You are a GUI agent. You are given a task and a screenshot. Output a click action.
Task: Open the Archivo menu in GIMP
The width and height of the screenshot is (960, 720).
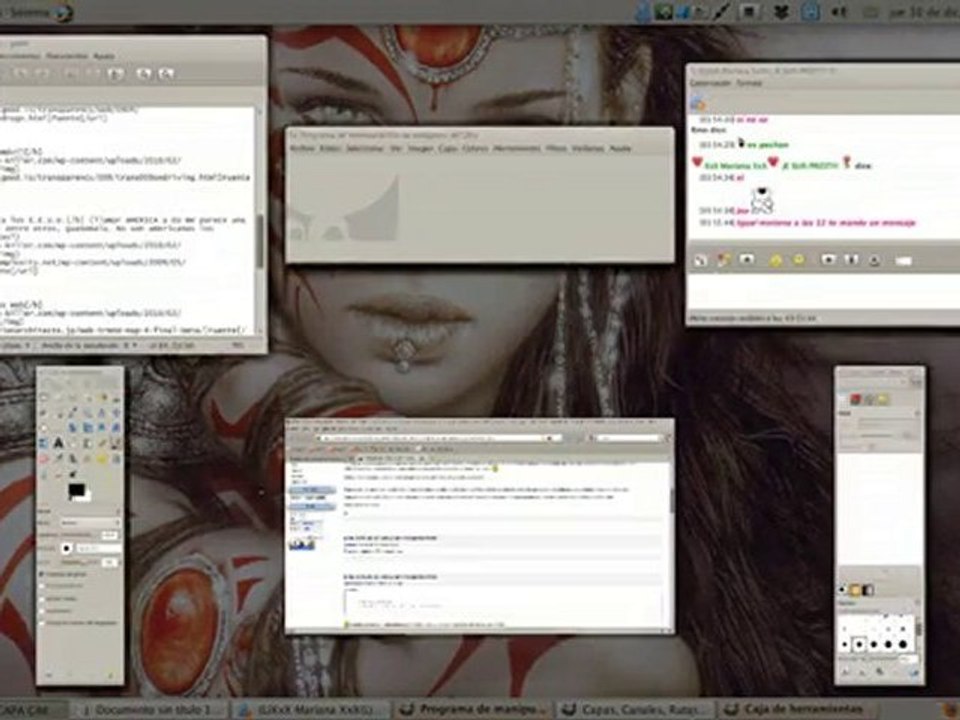(x=302, y=148)
